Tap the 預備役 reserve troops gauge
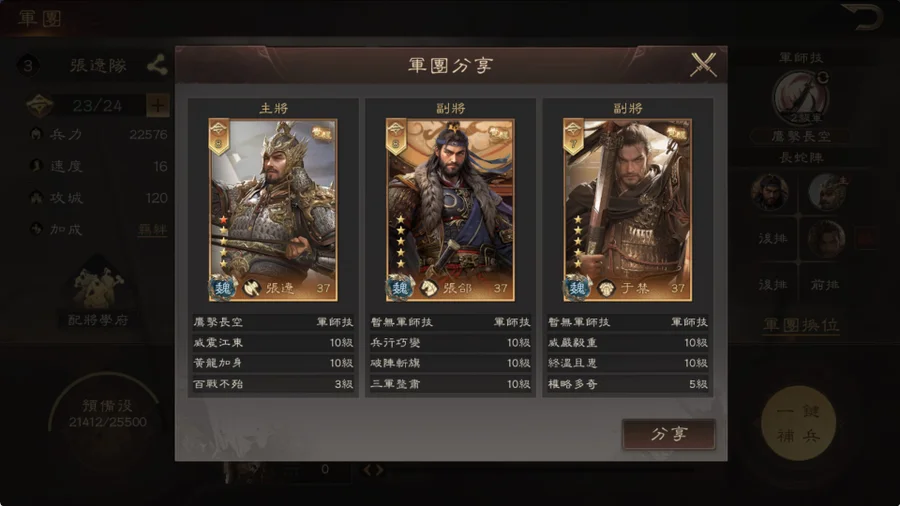 pos(107,414)
